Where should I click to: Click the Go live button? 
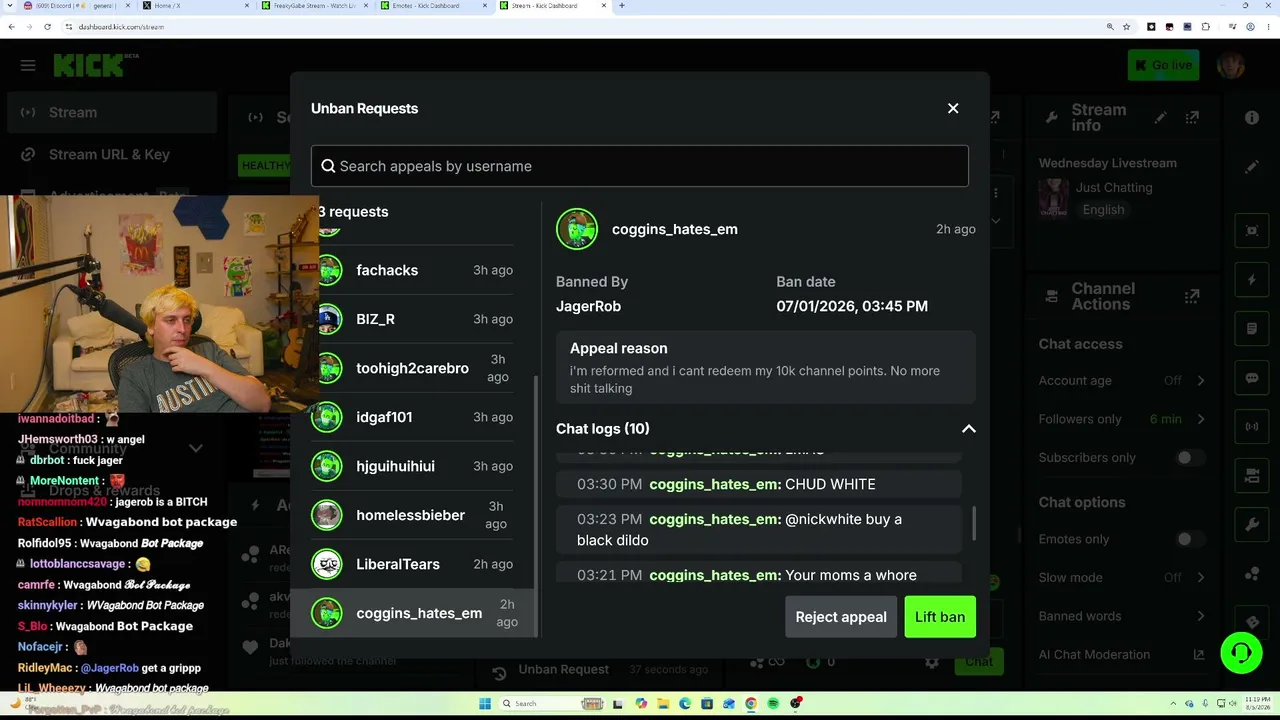(1163, 65)
